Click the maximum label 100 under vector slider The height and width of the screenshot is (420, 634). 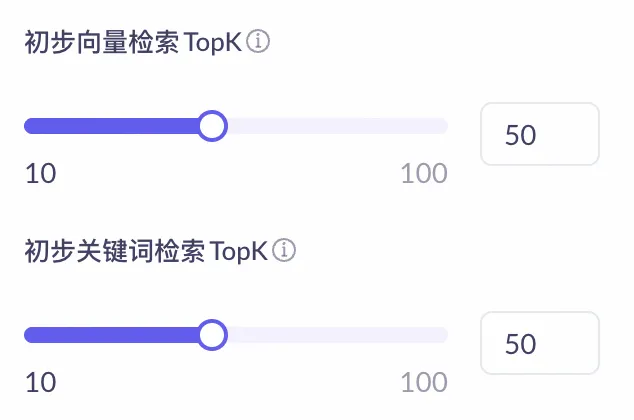[424, 173]
